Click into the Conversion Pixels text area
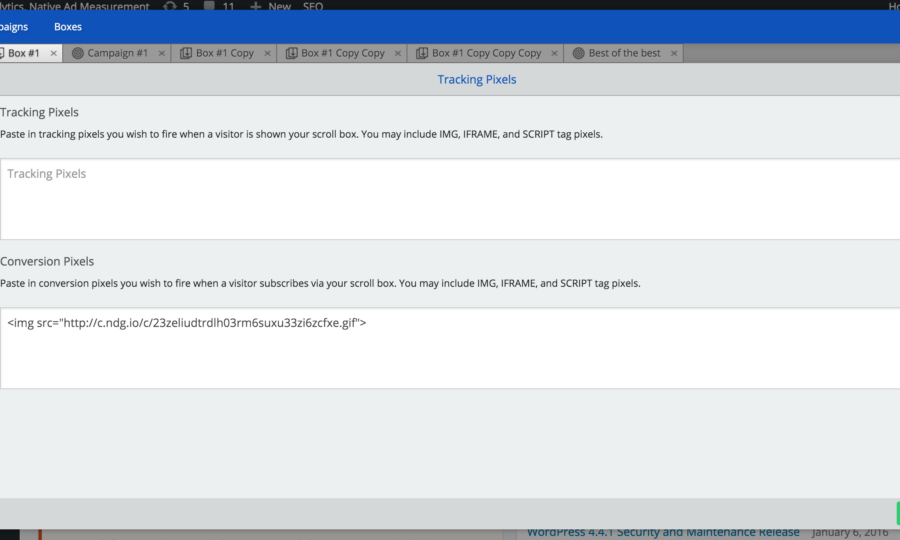900x540 pixels. (450, 348)
